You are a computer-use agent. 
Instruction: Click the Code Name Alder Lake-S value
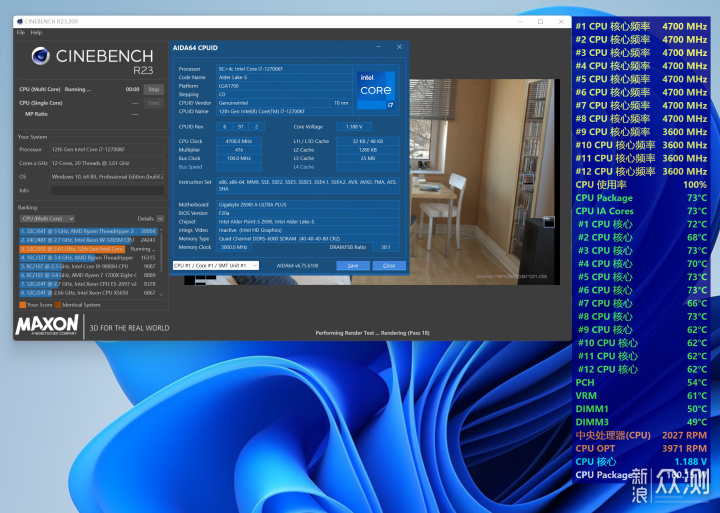[x=284, y=77]
